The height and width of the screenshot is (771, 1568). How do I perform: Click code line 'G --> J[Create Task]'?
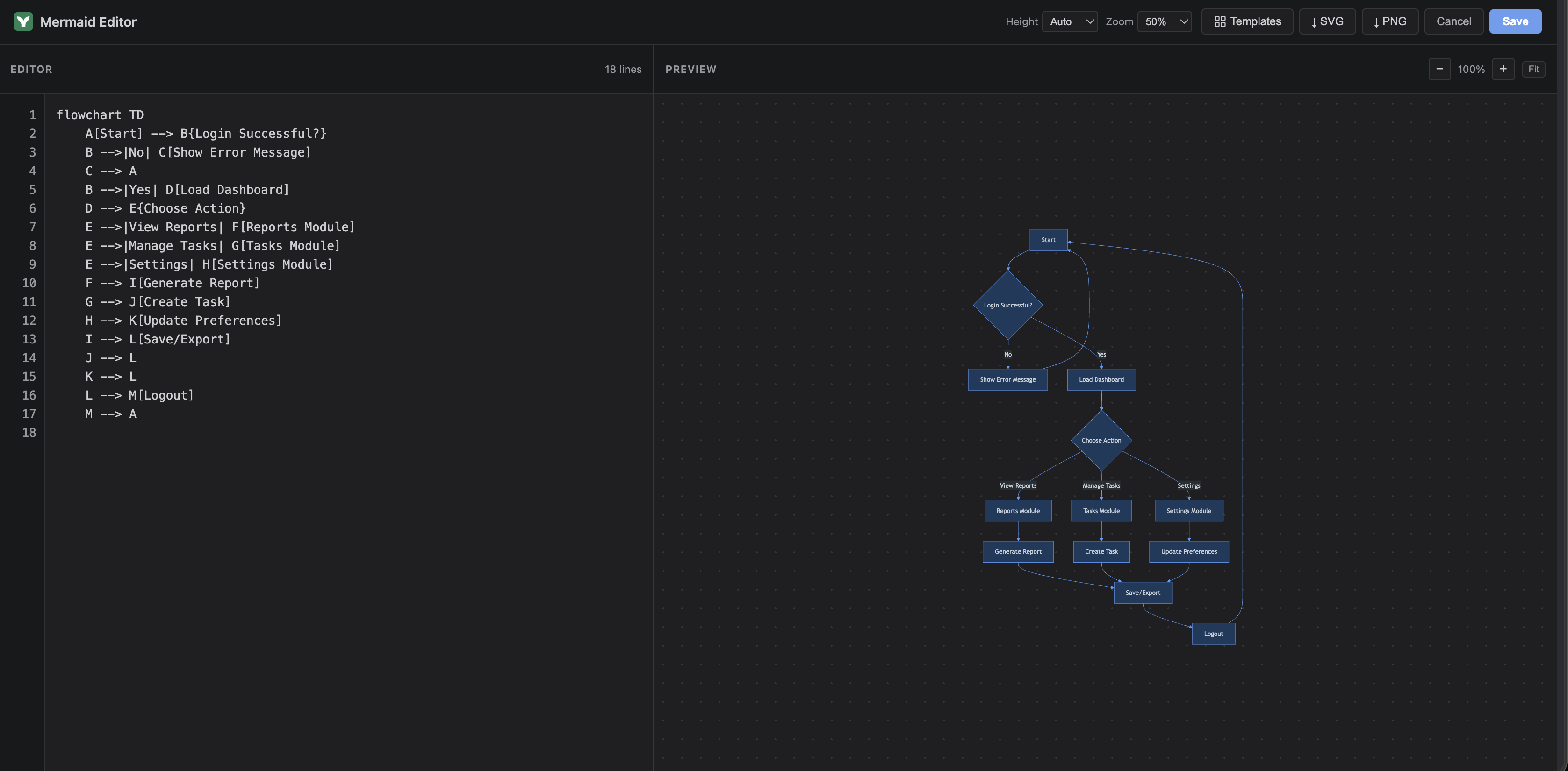tap(158, 302)
